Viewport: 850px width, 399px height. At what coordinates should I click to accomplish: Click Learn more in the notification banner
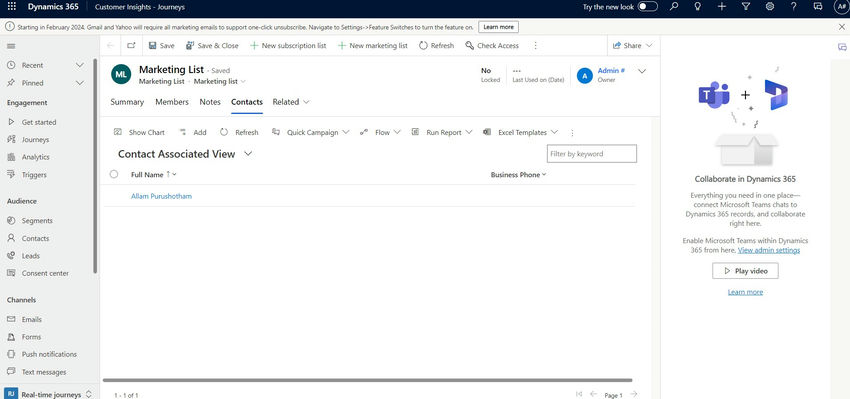498,27
